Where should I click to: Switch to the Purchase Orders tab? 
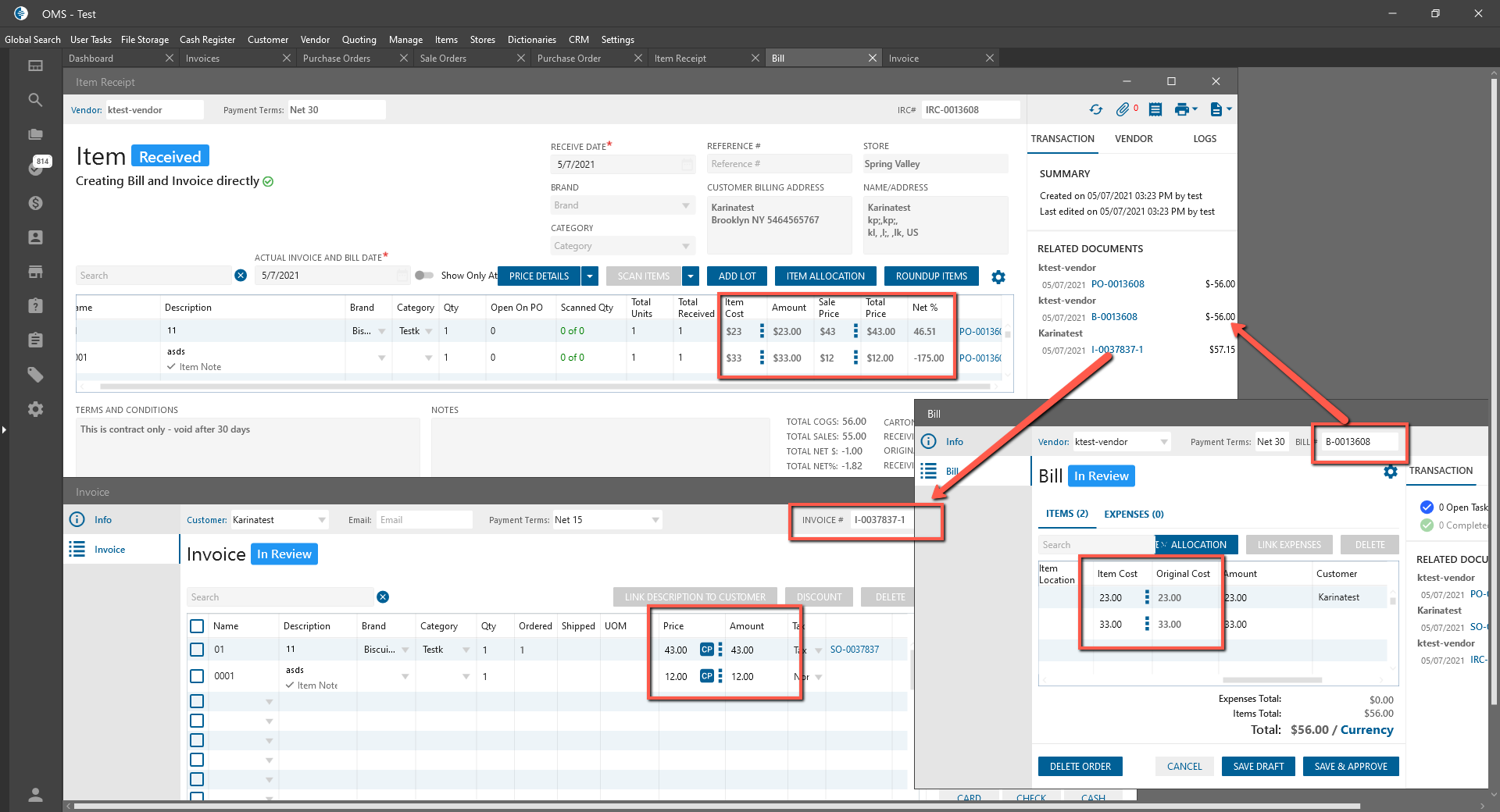[337, 59]
